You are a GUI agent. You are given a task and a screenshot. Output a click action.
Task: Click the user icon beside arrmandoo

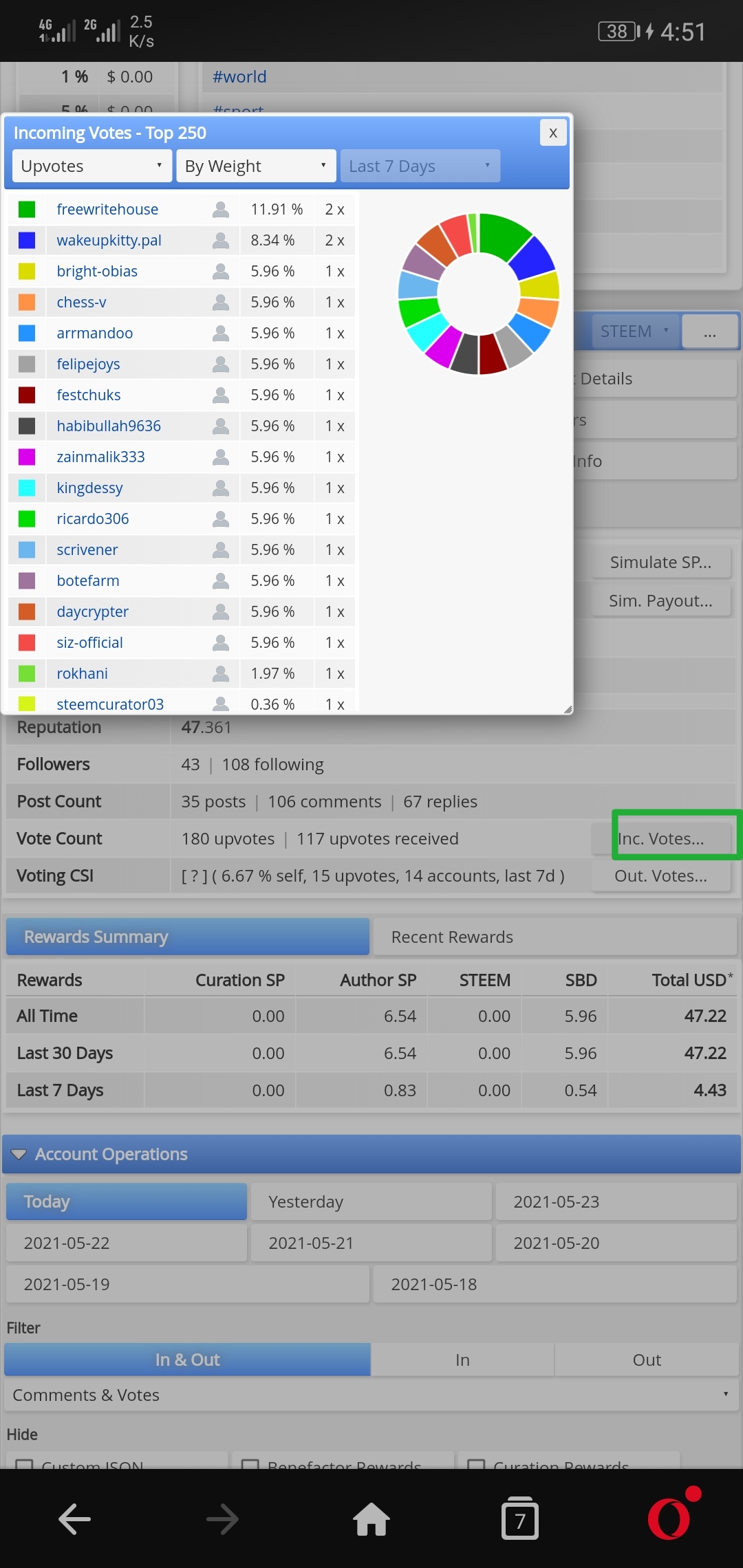coord(221,333)
